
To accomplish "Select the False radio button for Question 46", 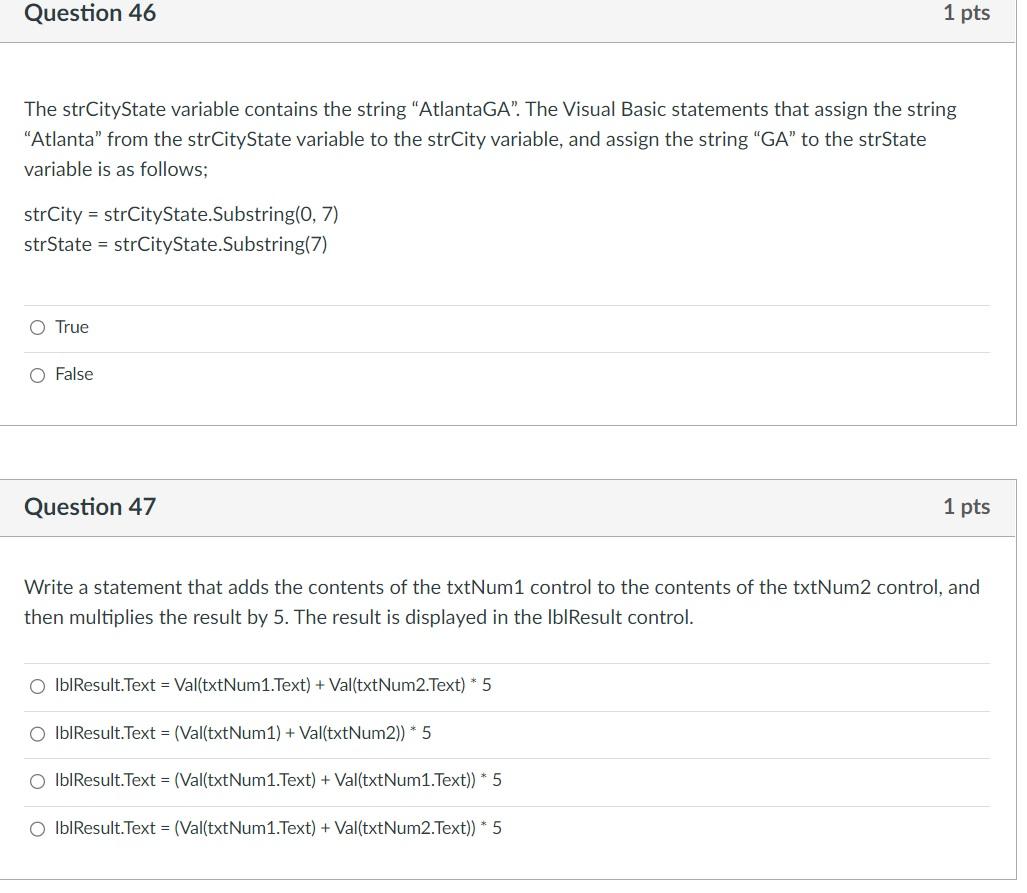I will coord(37,374).
